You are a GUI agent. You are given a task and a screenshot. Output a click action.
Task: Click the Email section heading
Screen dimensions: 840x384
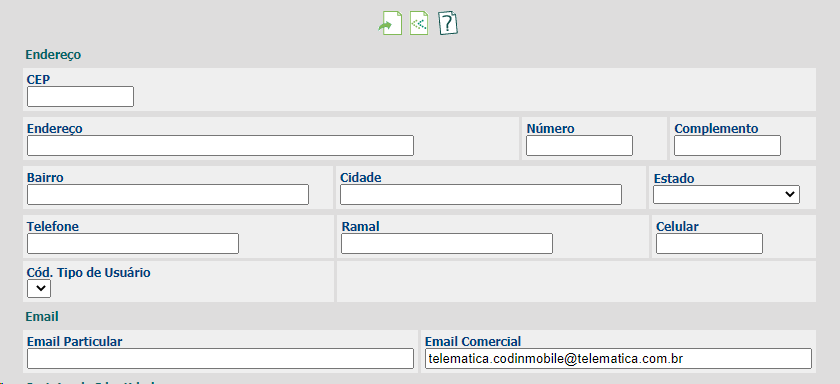(42, 317)
